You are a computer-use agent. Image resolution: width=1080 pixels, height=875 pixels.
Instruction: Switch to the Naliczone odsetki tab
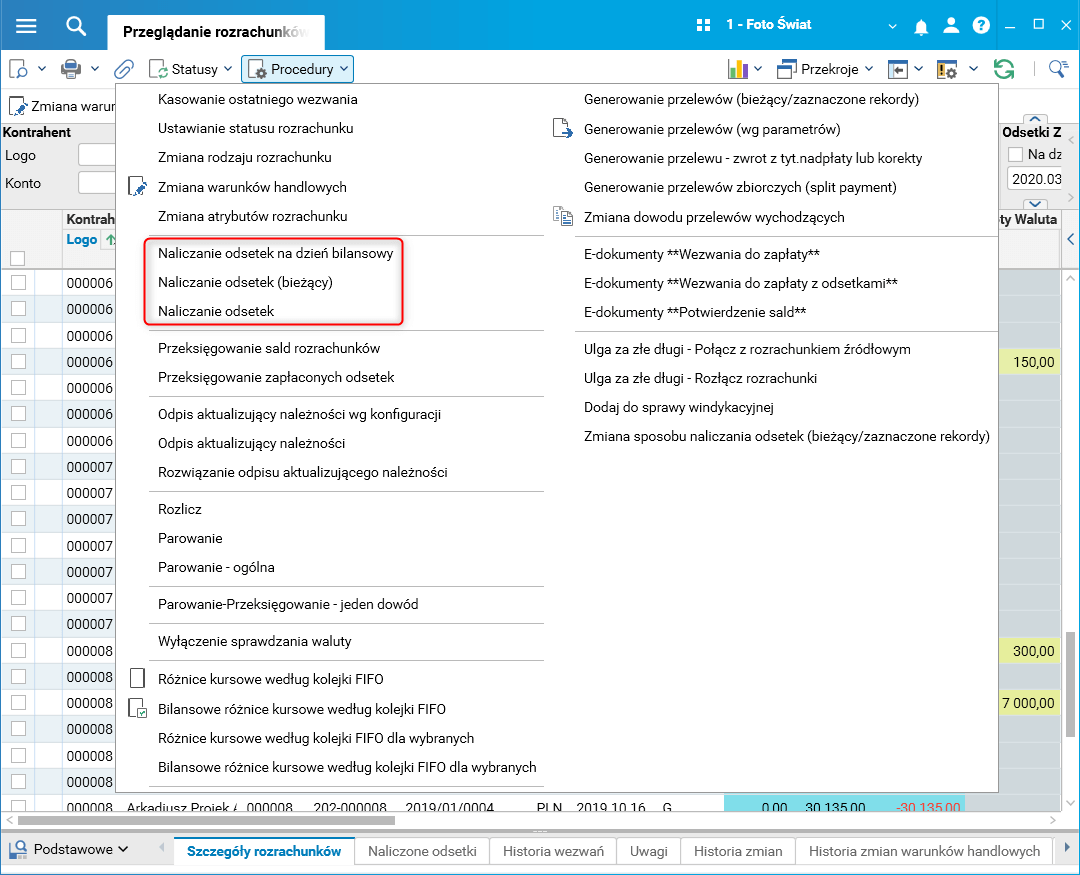coord(422,851)
